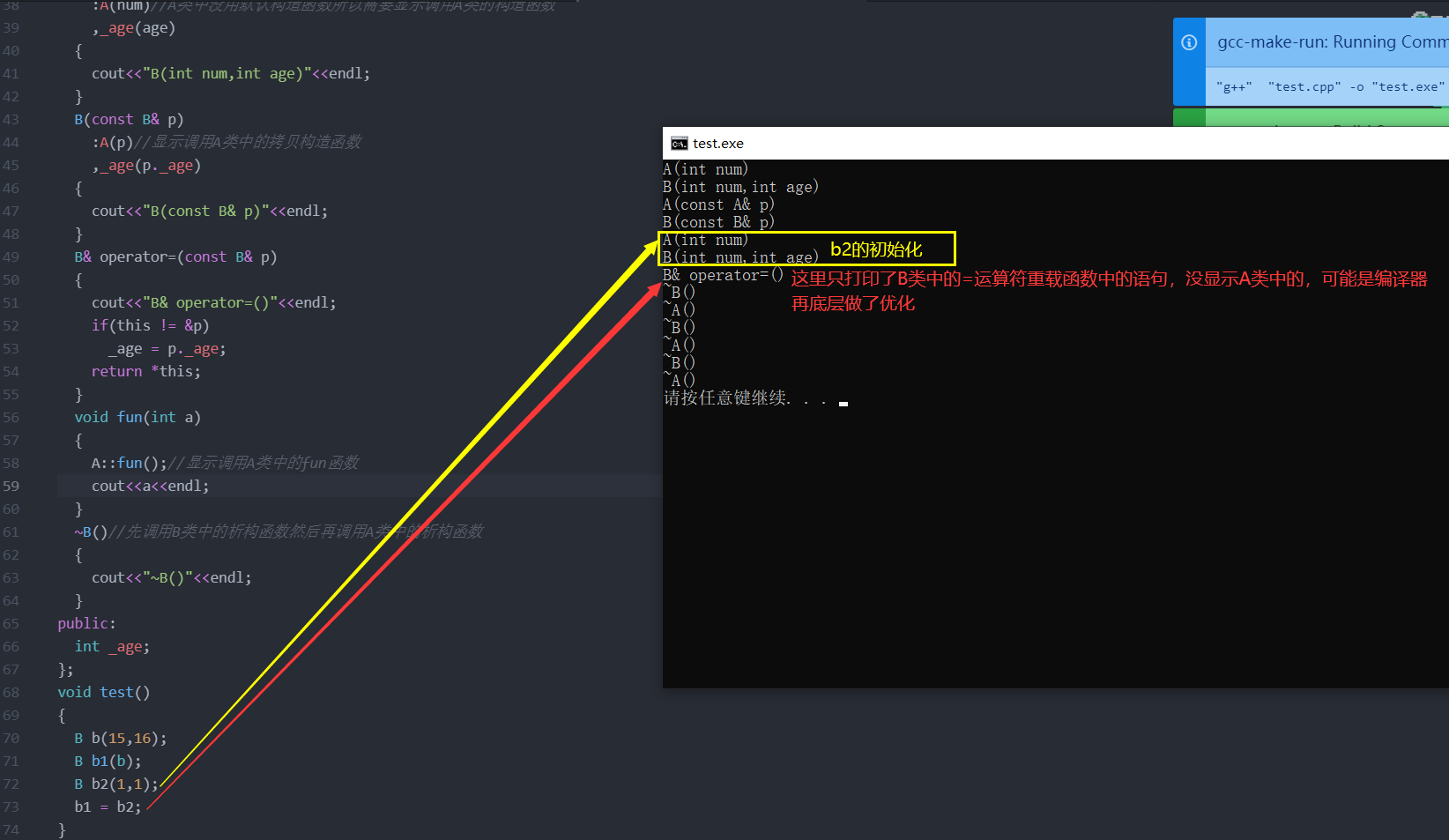
Task: Click the info icon on gcc-make-run notification
Action: pyautogui.click(x=1189, y=42)
